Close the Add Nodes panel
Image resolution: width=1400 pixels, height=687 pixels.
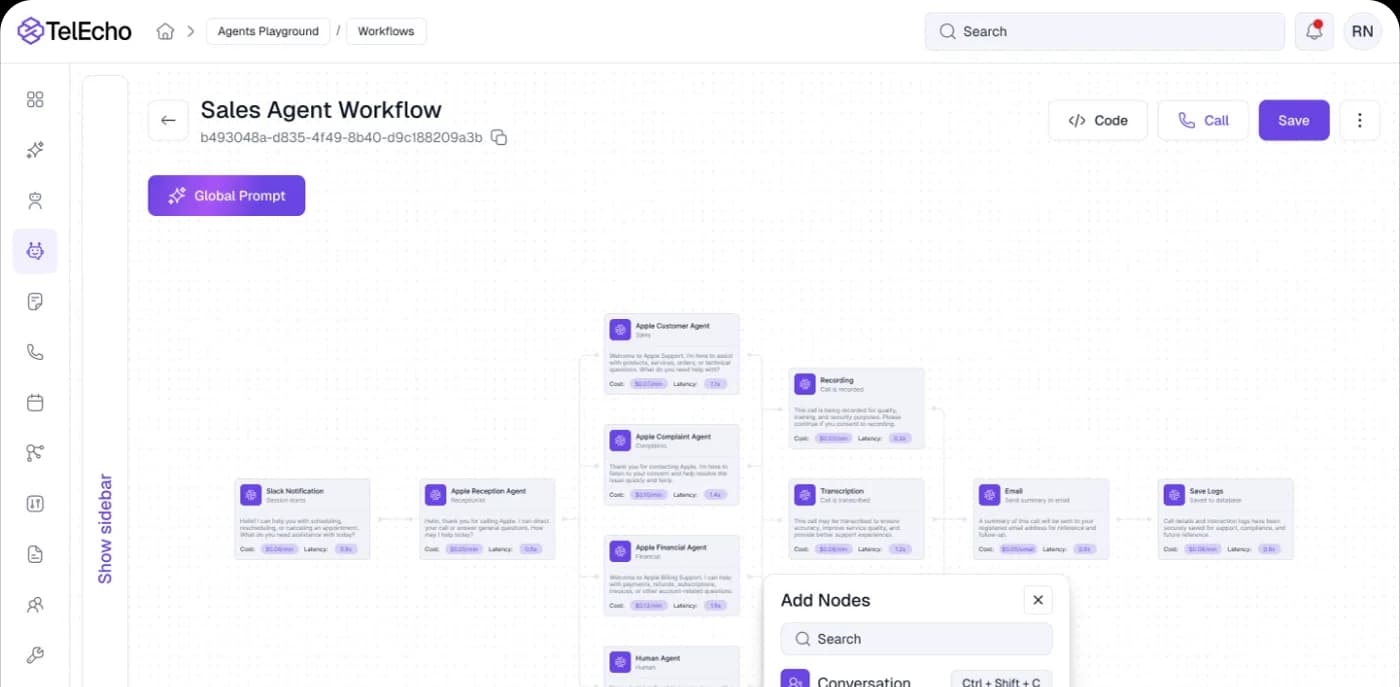pyautogui.click(x=1038, y=600)
